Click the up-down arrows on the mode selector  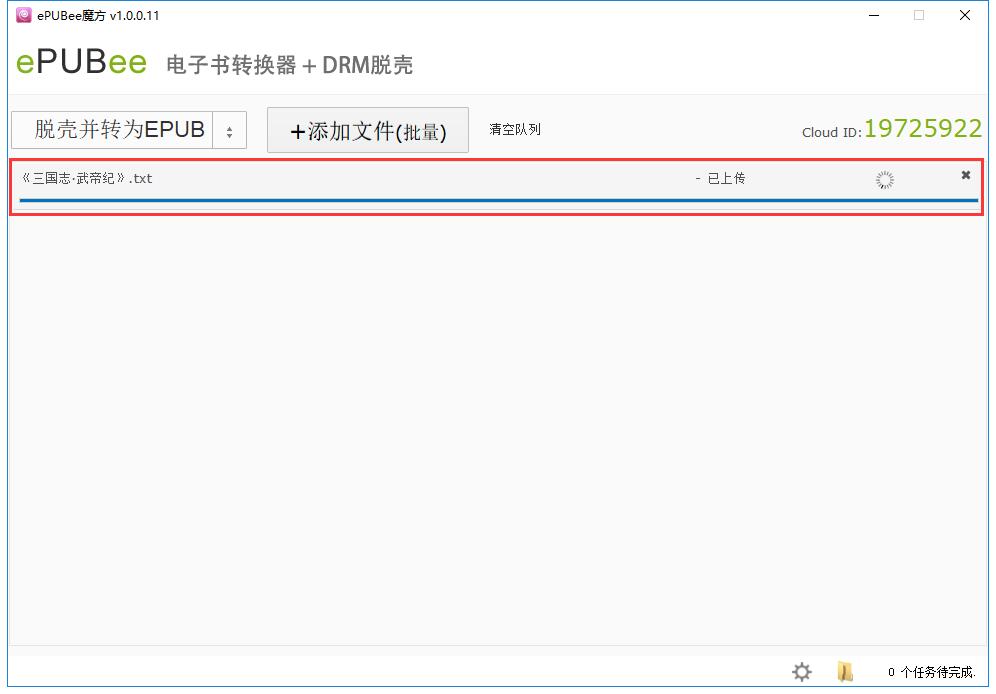(x=229, y=131)
